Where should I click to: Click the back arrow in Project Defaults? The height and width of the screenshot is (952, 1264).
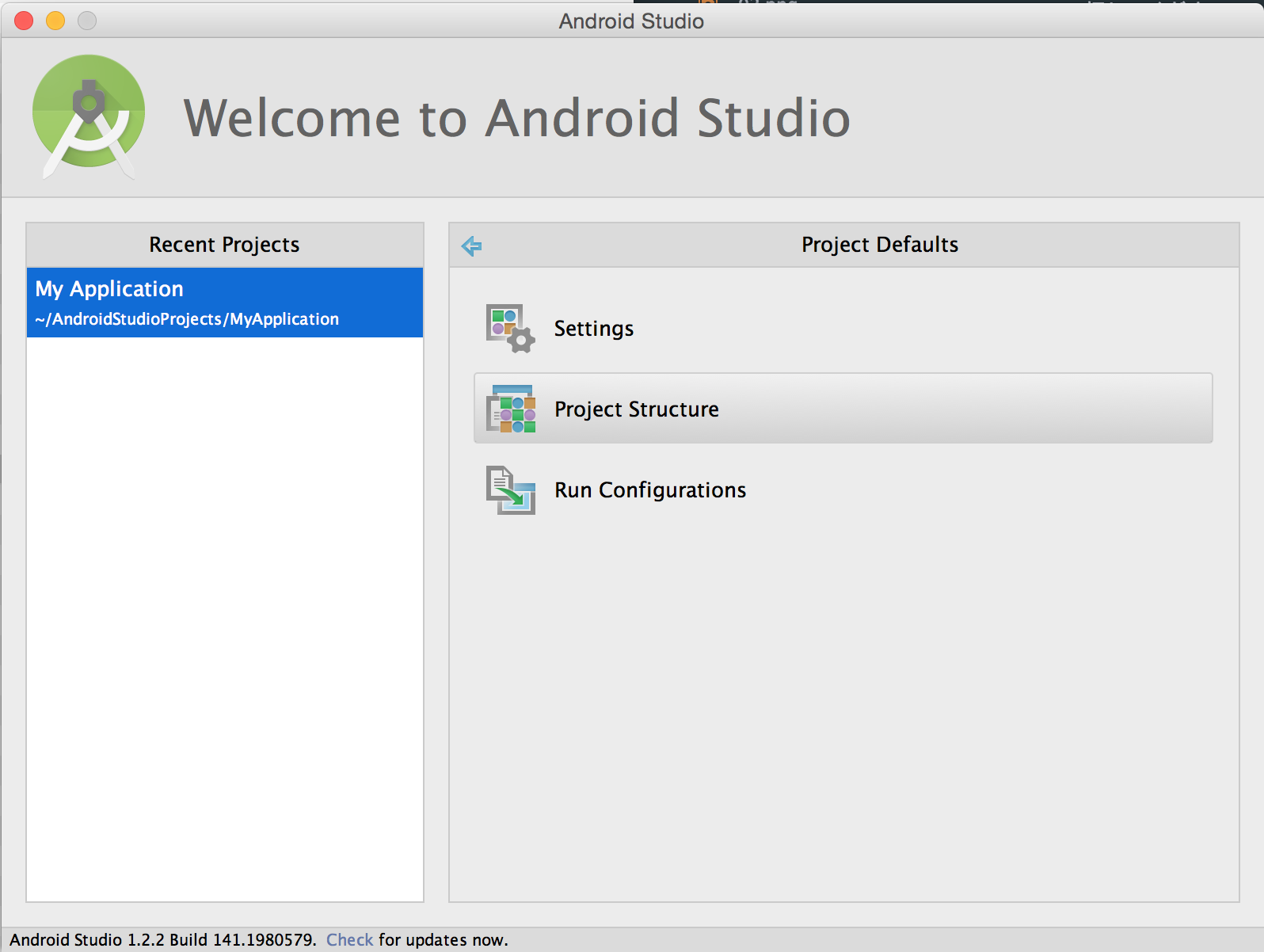point(471,246)
